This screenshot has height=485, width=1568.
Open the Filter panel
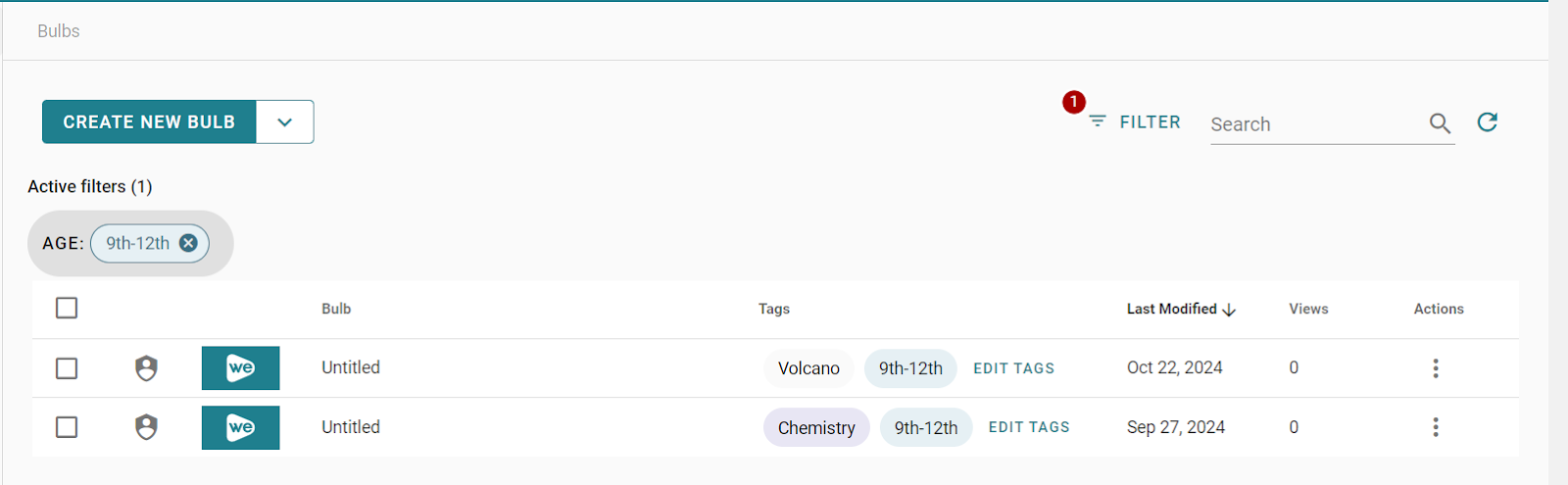pyautogui.click(x=1135, y=122)
